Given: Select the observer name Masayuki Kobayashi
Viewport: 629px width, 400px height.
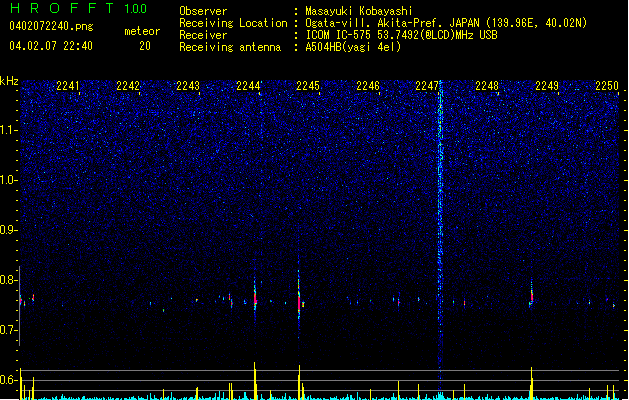Looking at the screenshot, I should click(359, 11).
